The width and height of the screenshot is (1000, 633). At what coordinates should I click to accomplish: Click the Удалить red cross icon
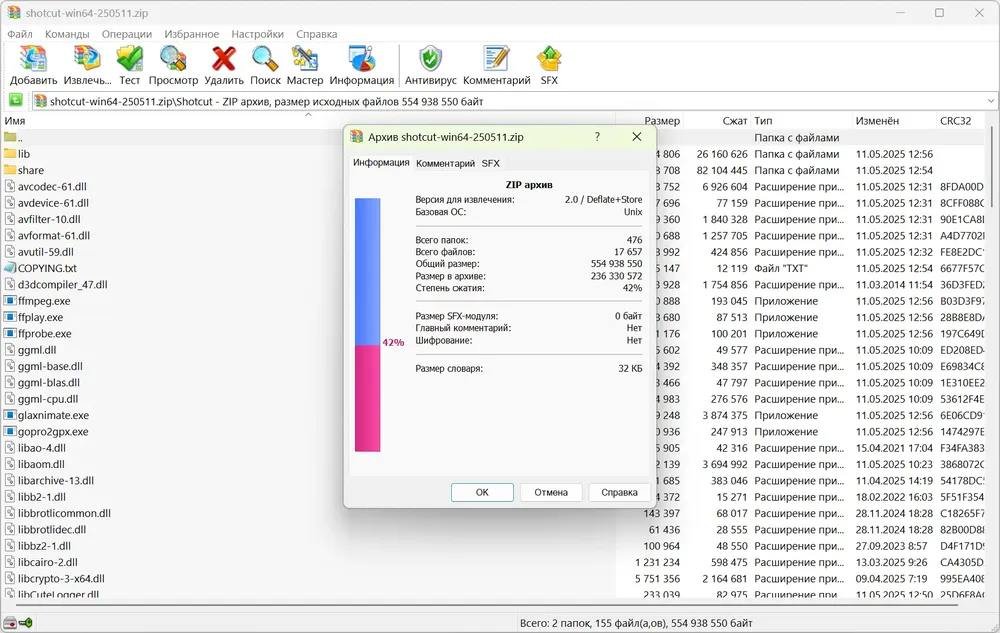[x=224, y=59]
